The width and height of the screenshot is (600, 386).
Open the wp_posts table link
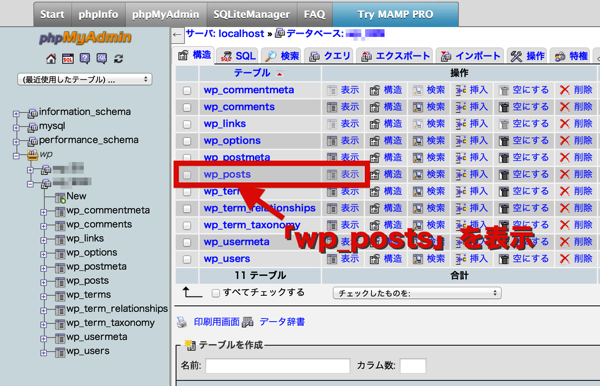point(227,174)
